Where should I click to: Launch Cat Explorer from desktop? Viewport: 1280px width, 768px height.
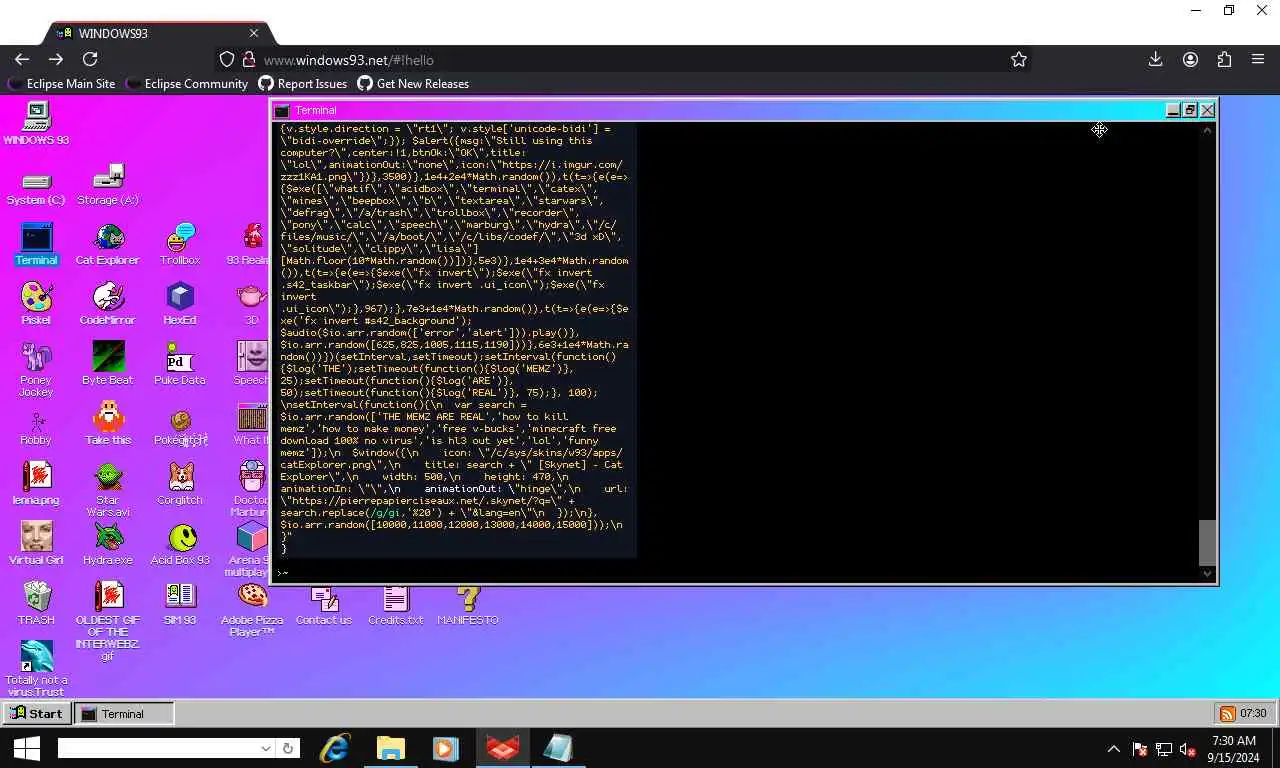pos(108,244)
